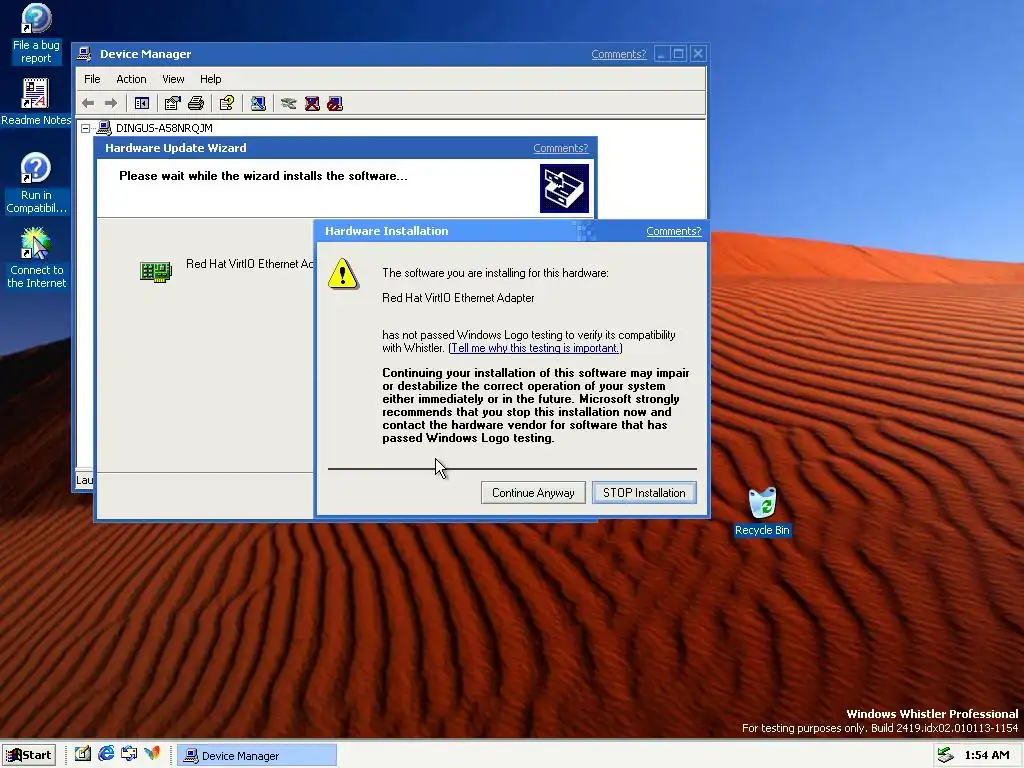Click Comments? link in Hardware Update Wizard title

[x=560, y=148]
